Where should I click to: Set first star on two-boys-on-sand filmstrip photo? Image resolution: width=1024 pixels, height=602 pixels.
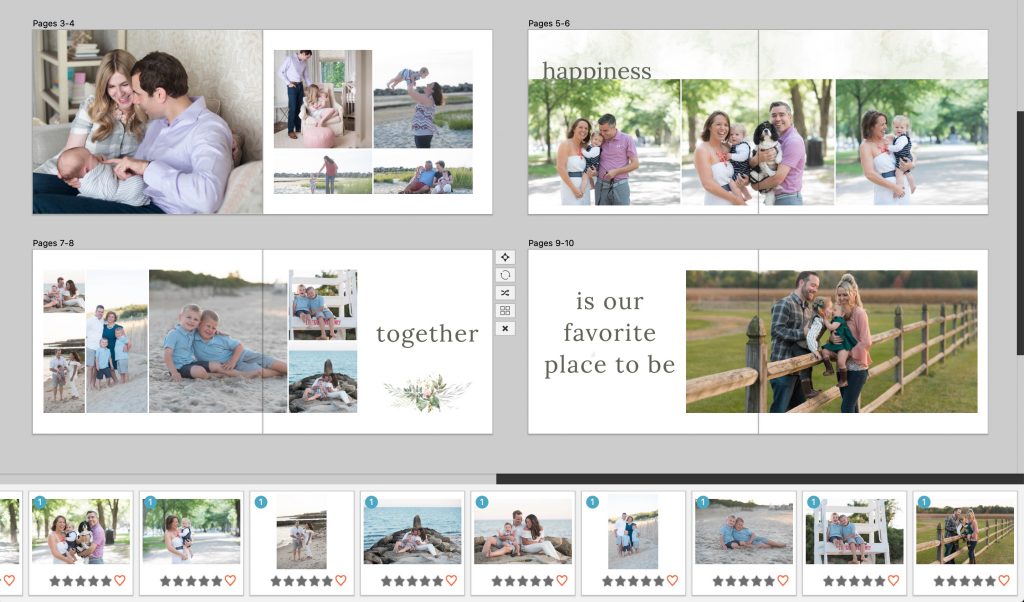[718, 580]
